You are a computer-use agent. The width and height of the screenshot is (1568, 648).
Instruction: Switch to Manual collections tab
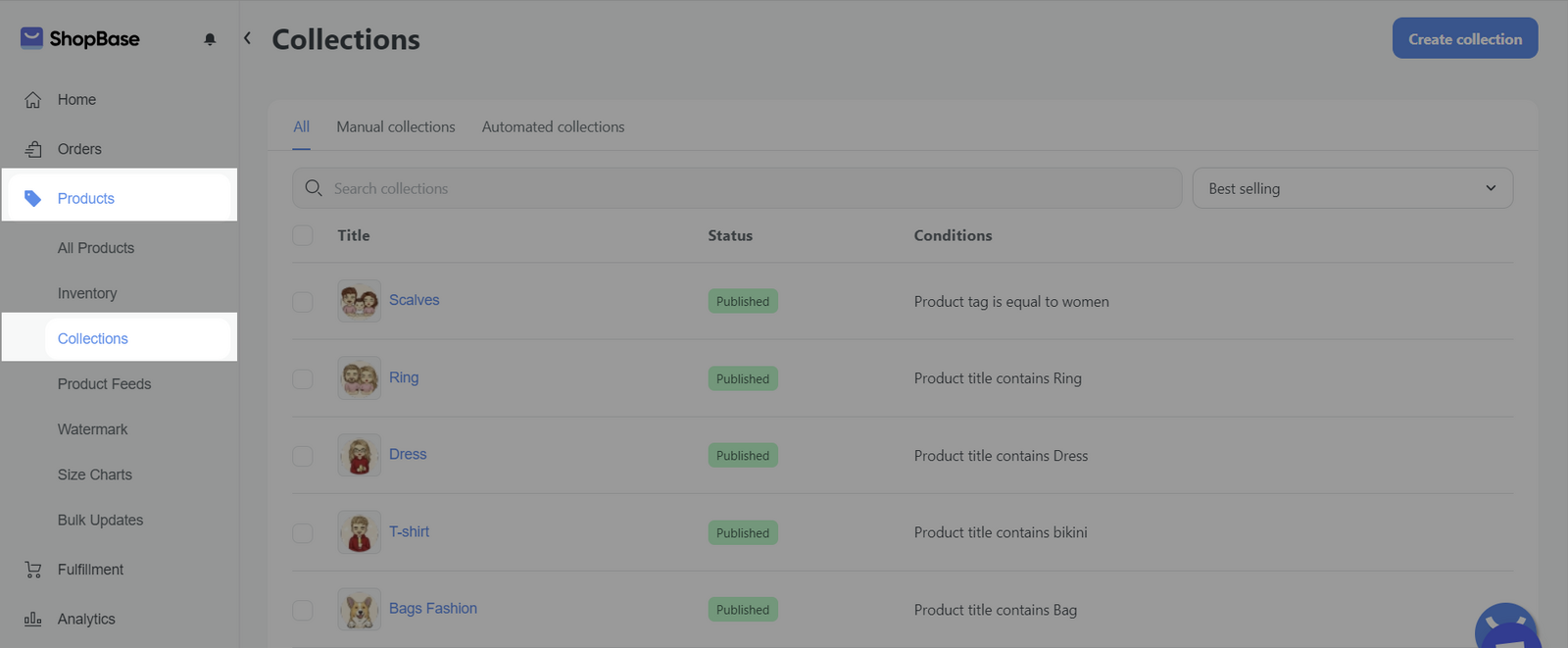[396, 126]
